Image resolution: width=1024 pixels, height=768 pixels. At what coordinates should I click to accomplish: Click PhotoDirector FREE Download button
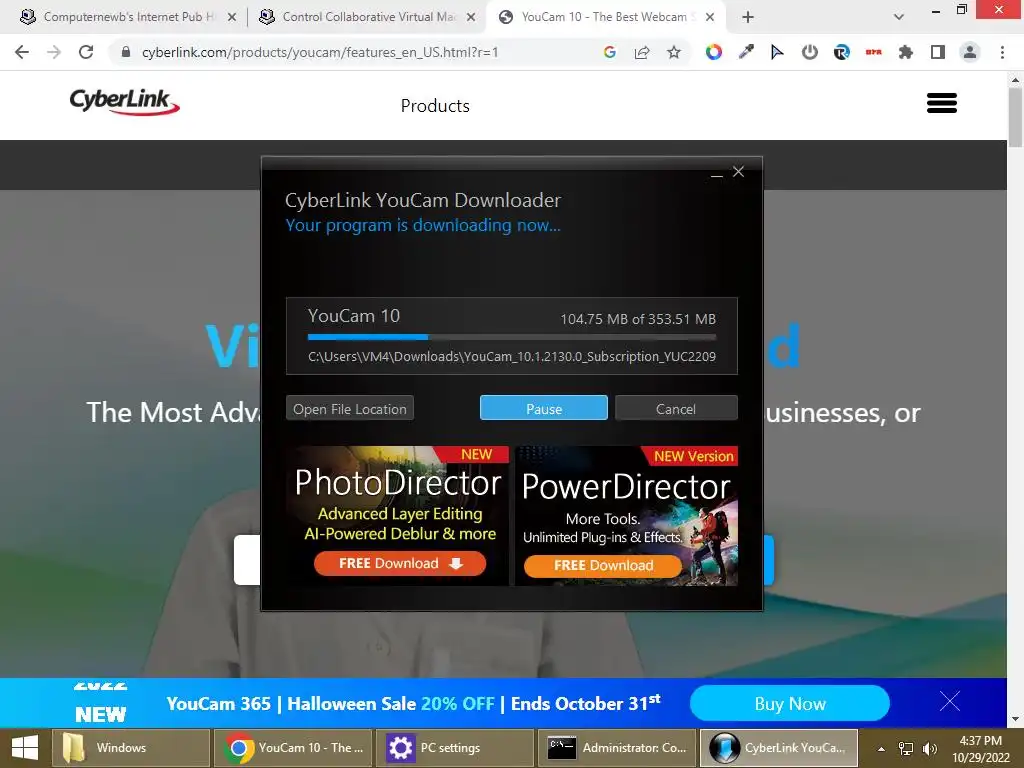[x=400, y=563]
